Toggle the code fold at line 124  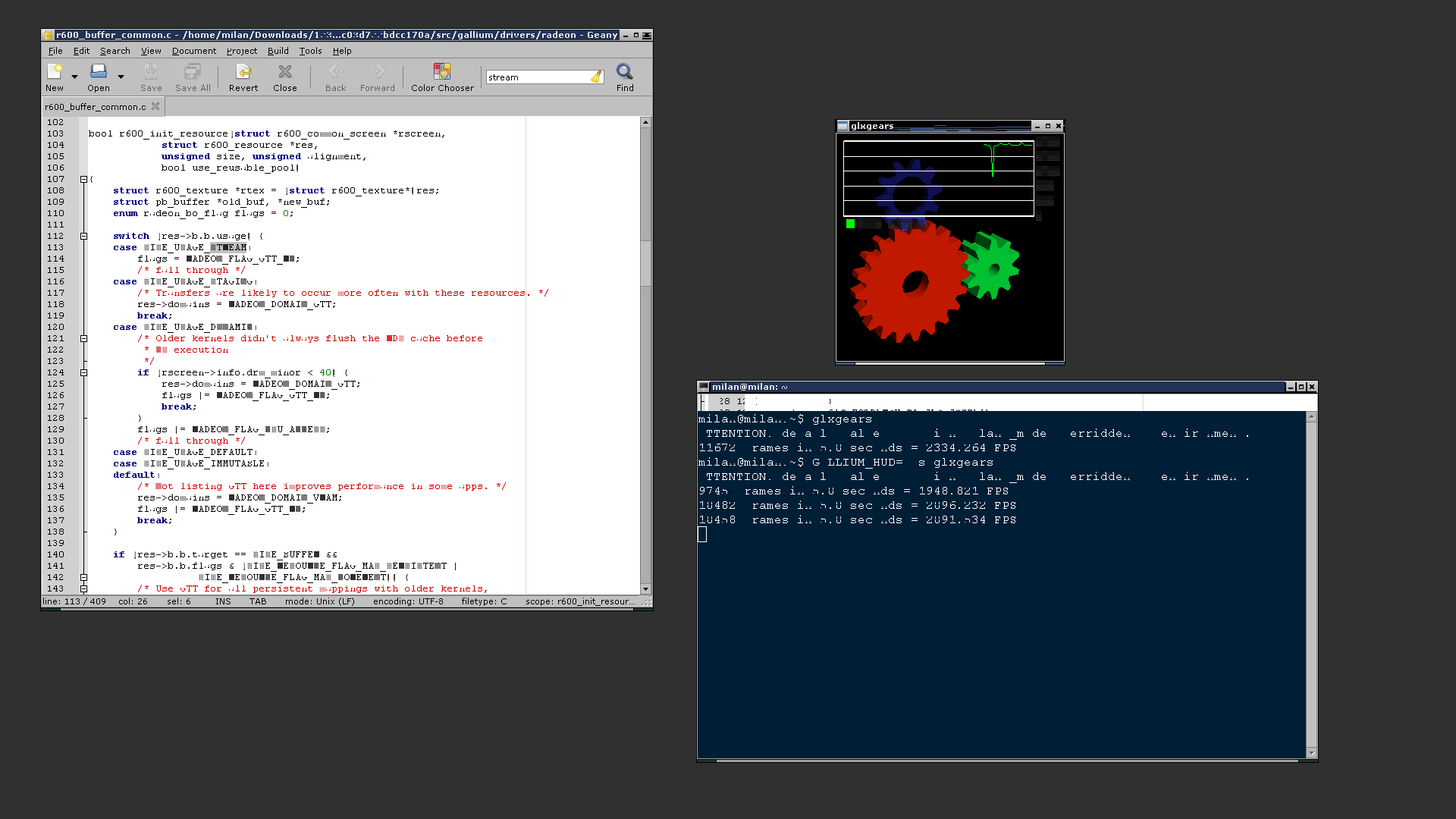84,372
